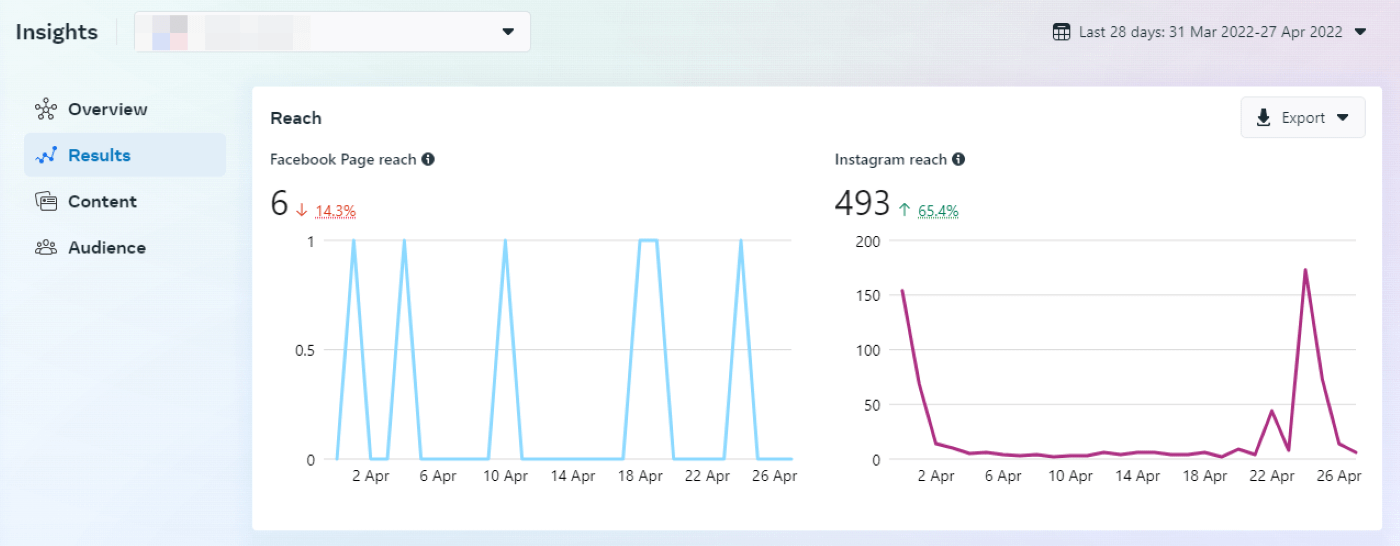
Task: Click info icon next to Instagram reach
Action: [958, 159]
